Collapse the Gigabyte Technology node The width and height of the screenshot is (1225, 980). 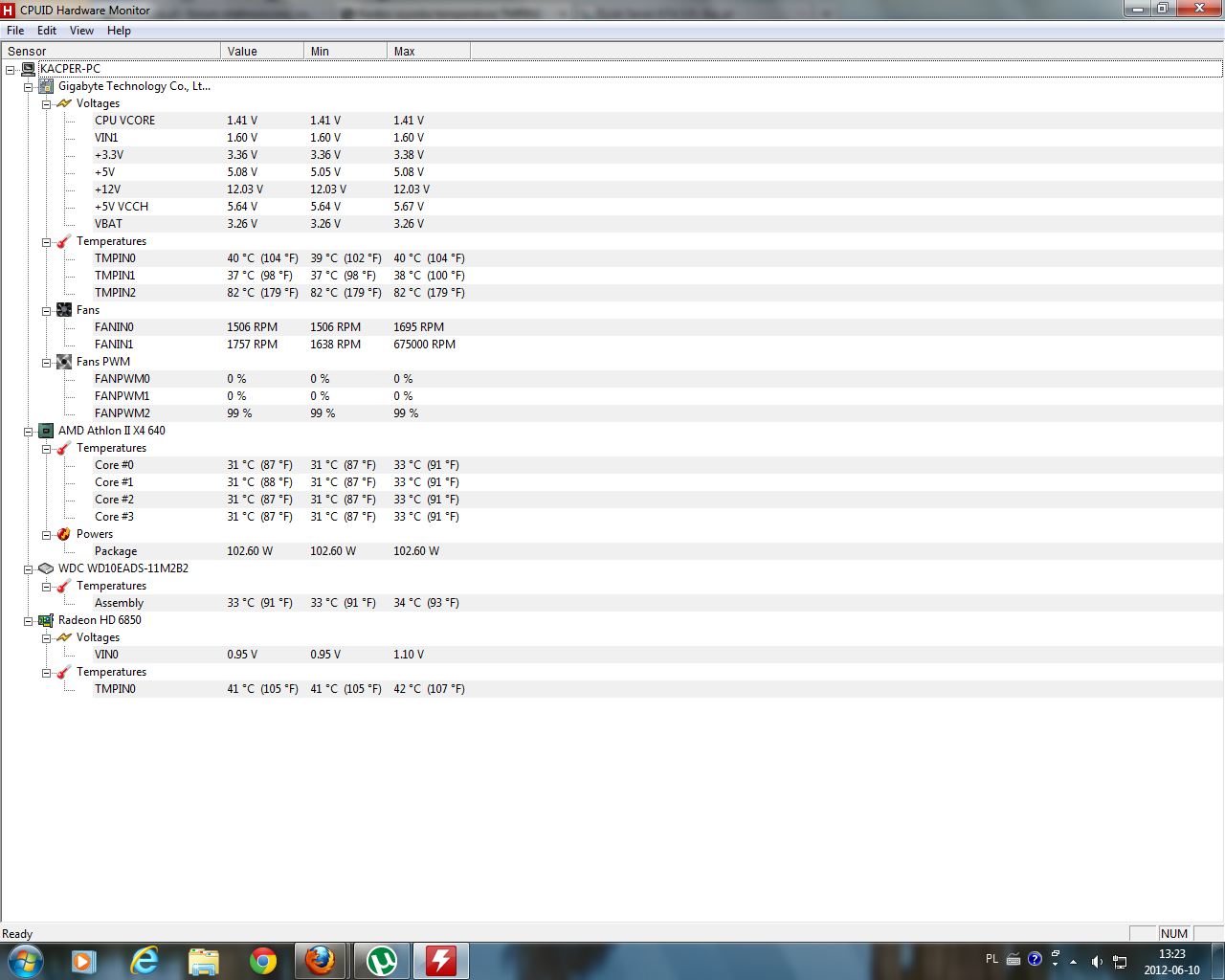click(29, 87)
